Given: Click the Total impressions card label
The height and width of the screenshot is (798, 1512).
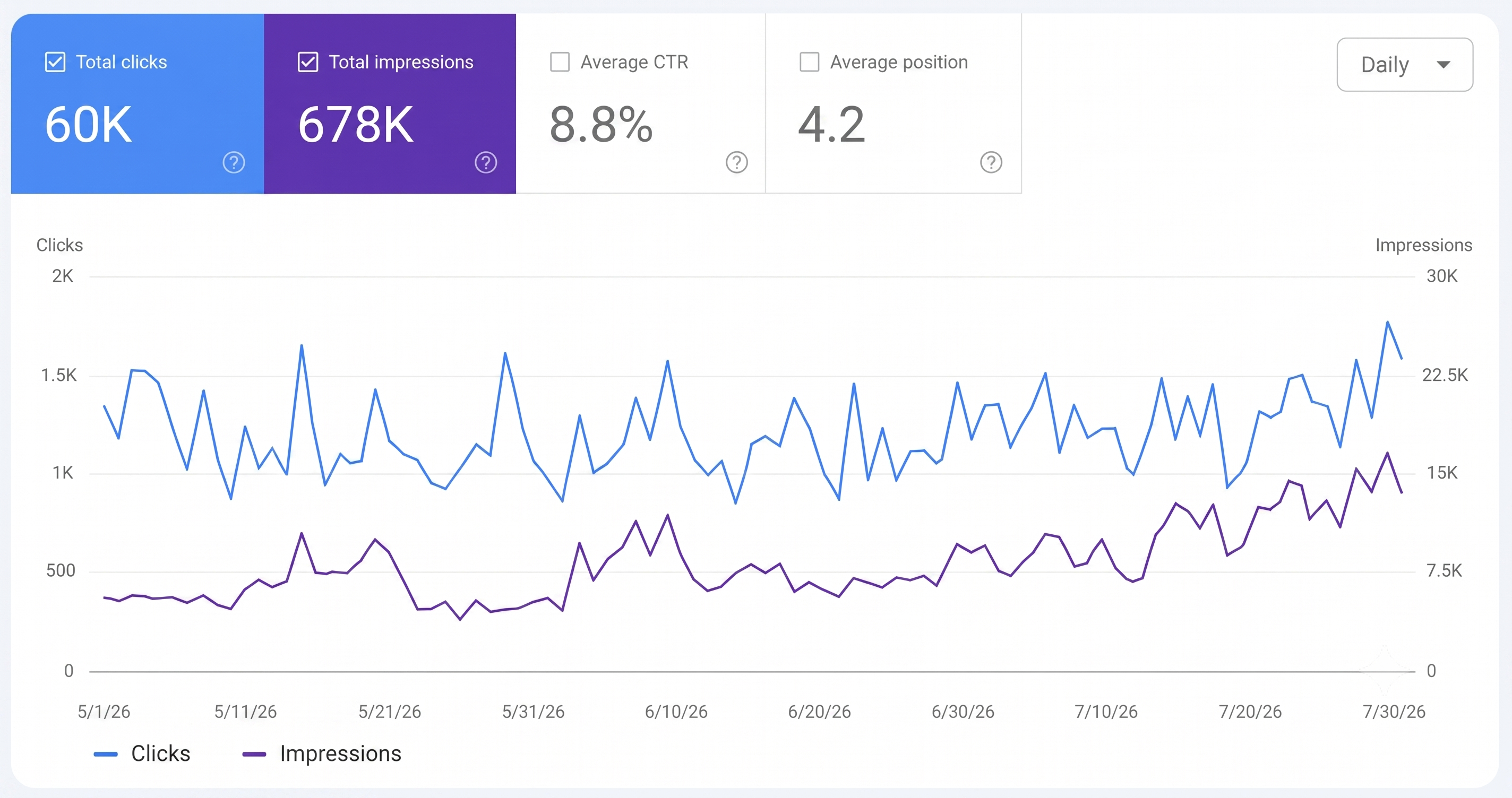Looking at the screenshot, I should click(401, 62).
